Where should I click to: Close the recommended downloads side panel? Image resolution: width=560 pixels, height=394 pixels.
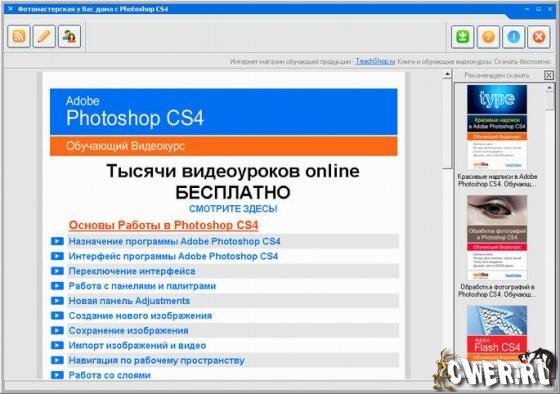549,75
